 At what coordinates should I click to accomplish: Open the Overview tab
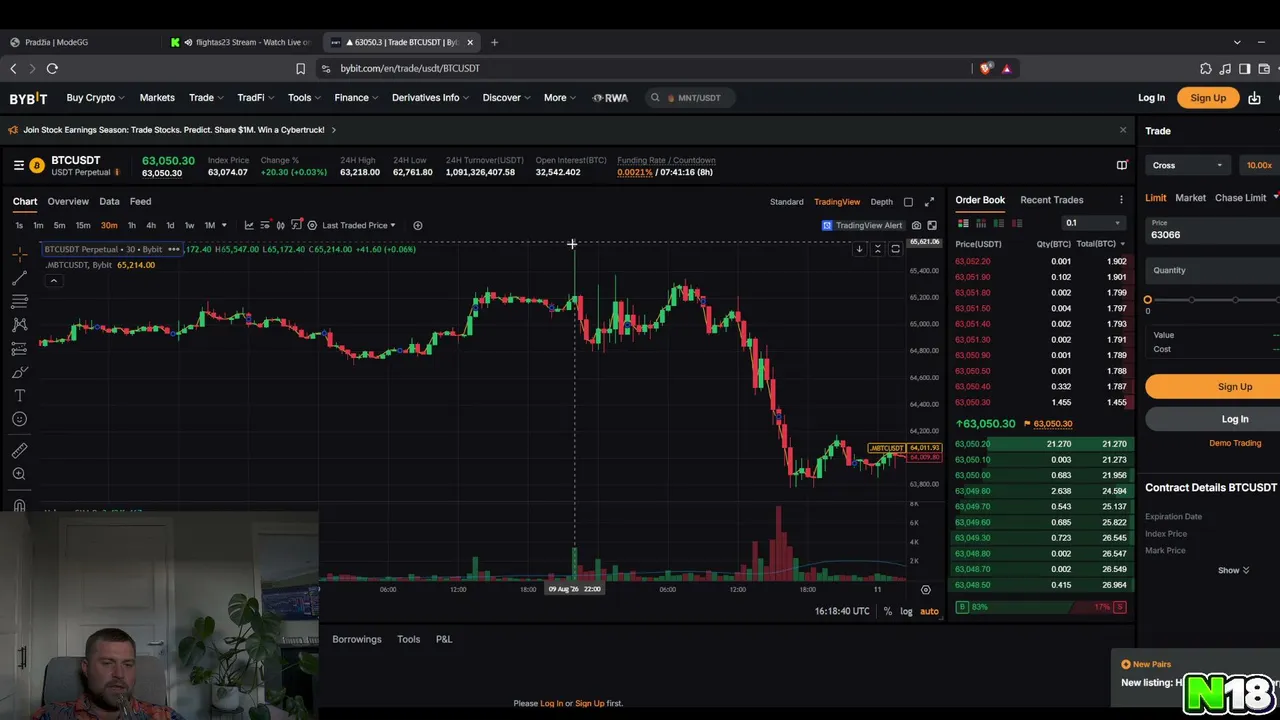(68, 202)
